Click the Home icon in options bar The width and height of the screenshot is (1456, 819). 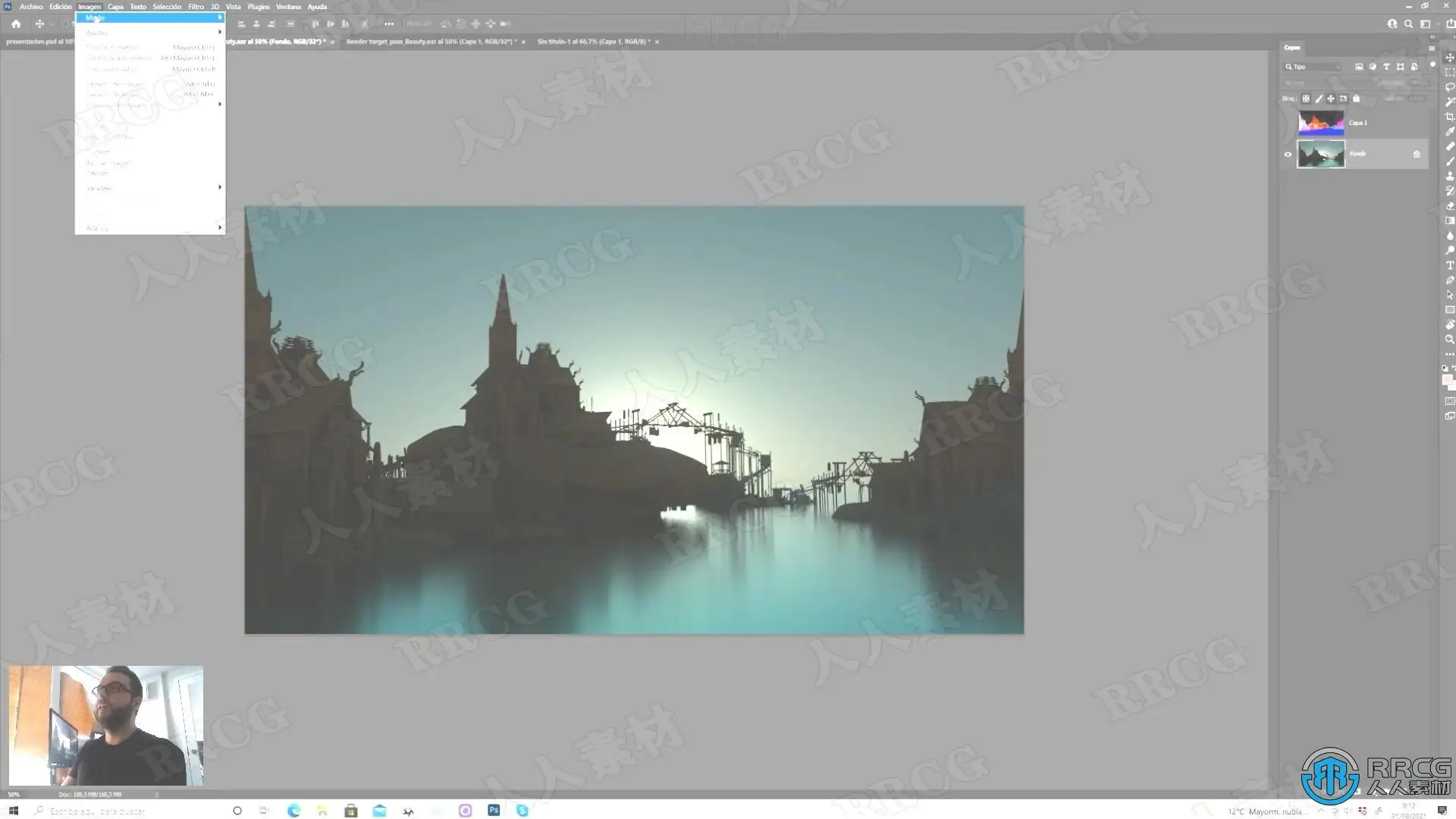16,24
